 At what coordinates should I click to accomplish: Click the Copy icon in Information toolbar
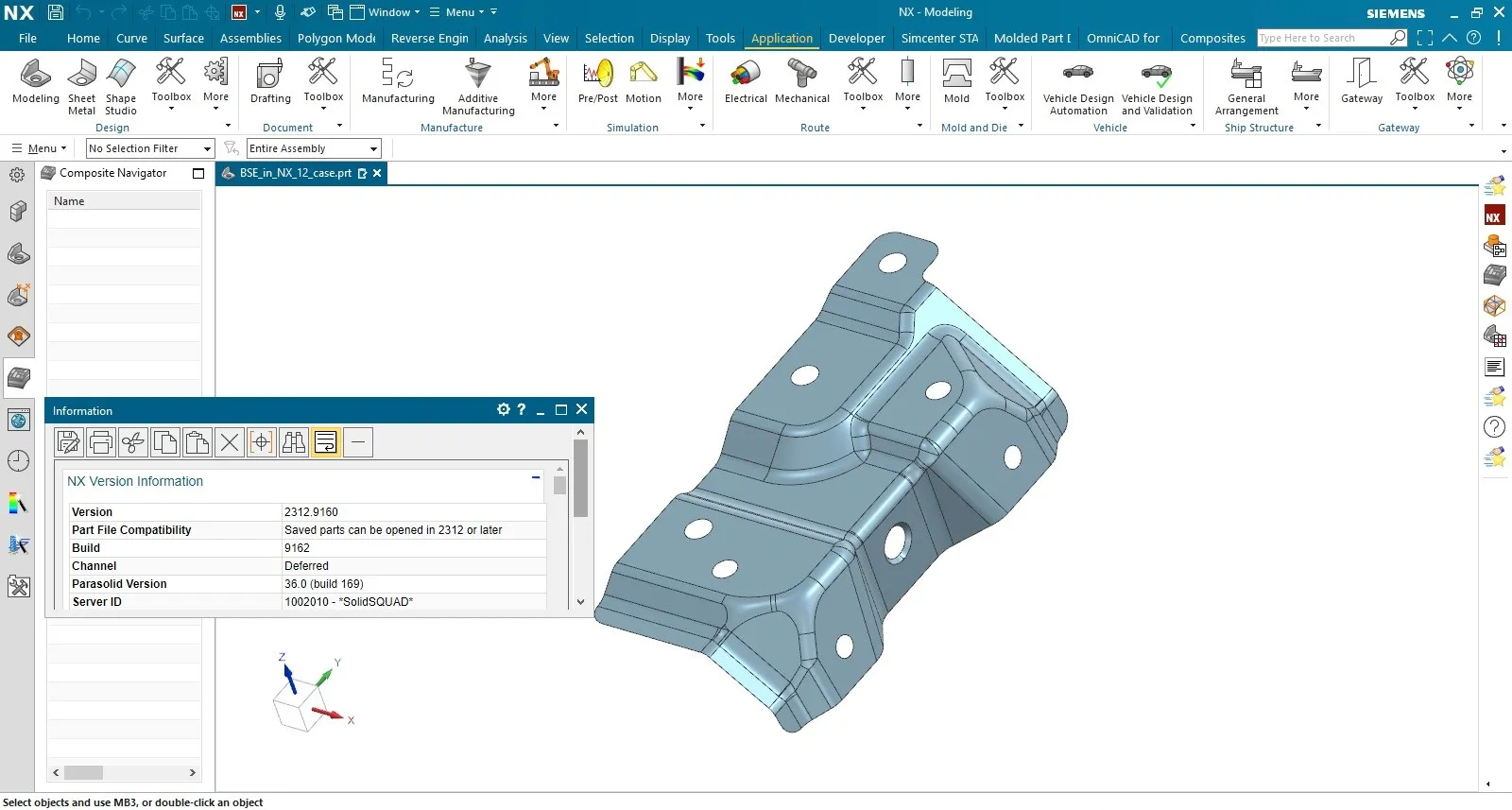click(165, 441)
